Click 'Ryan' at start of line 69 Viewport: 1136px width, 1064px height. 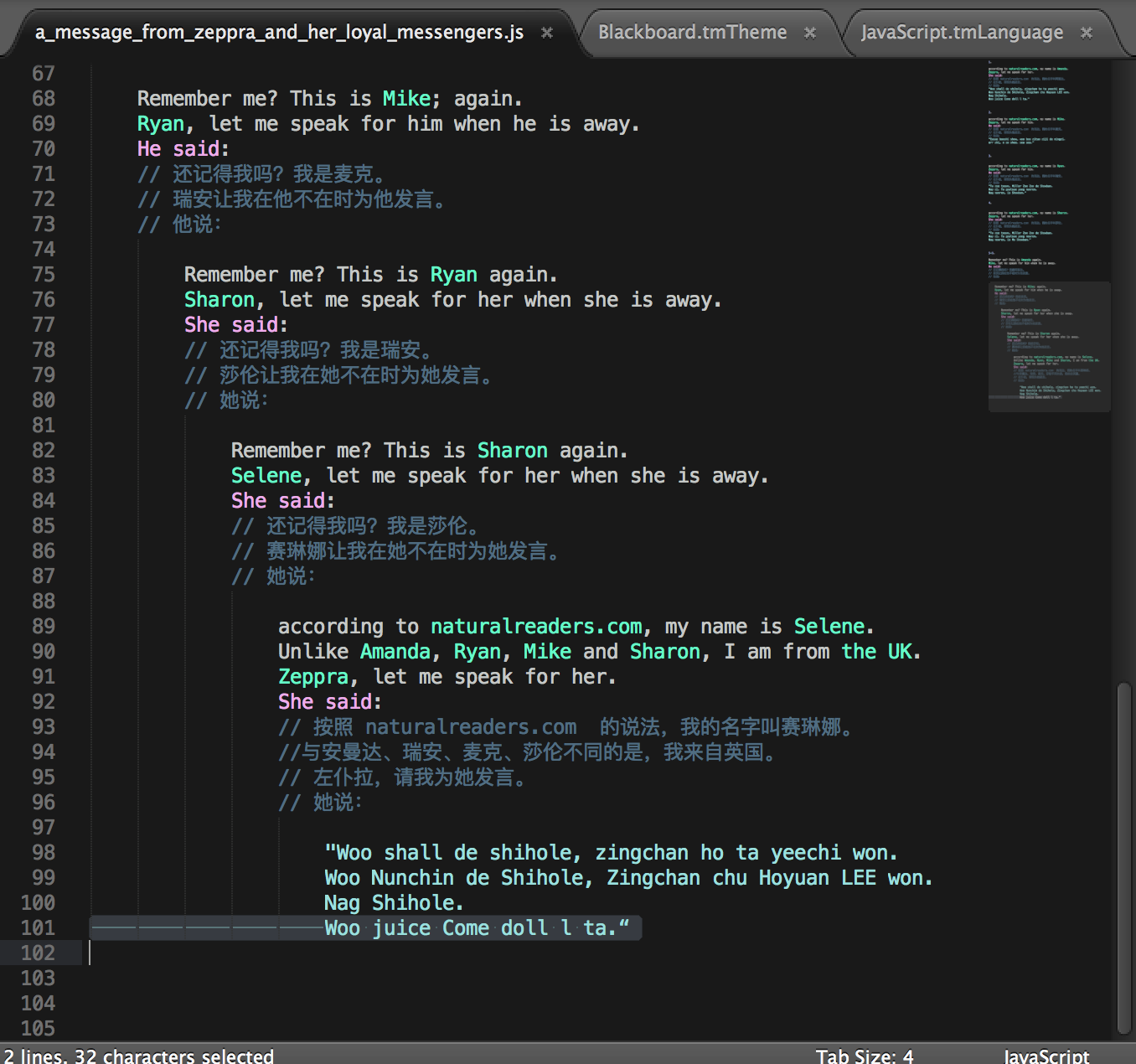[x=160, y=124]
